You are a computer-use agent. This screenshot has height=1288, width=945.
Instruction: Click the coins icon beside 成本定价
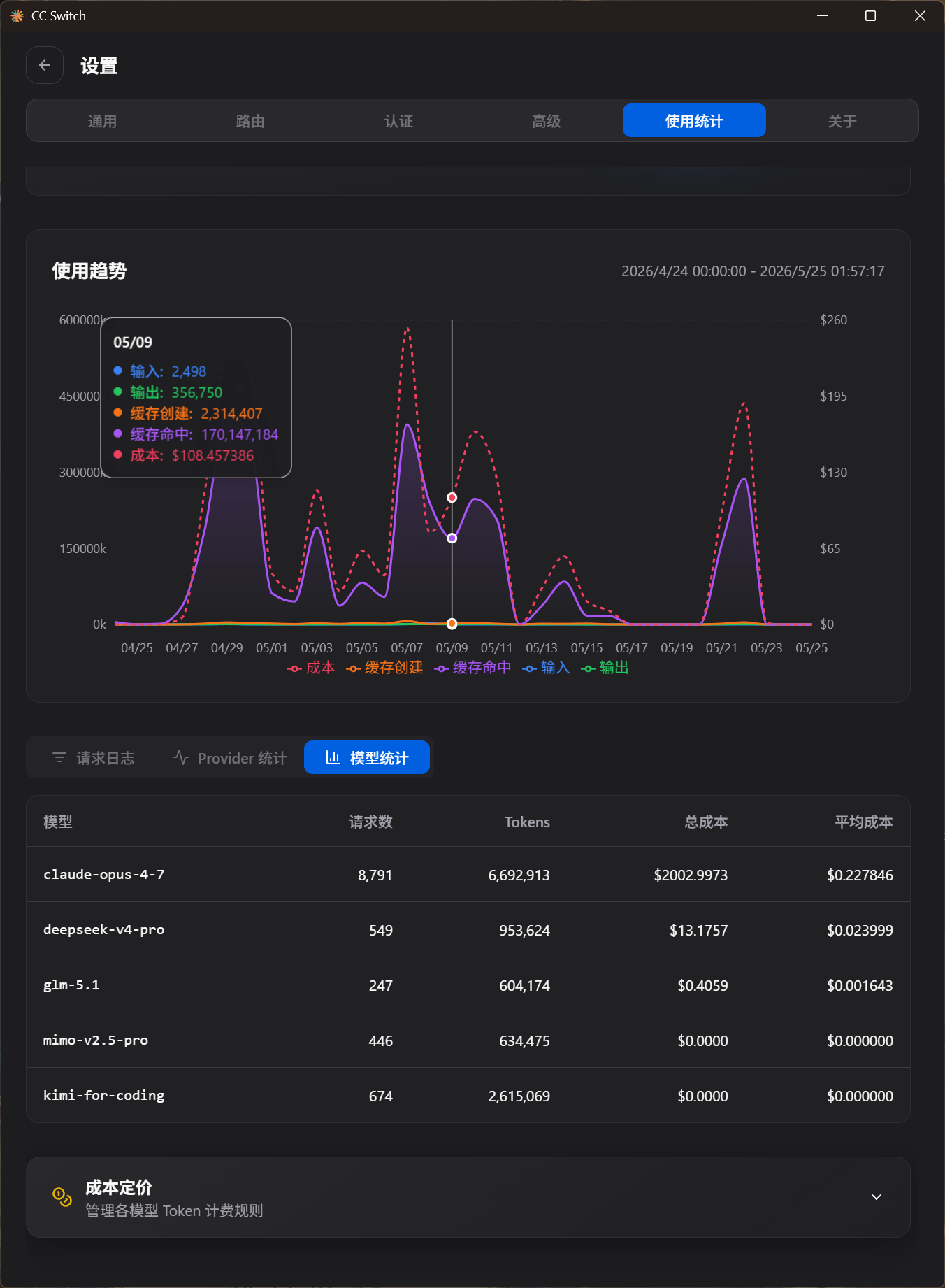pos(62,1197)
